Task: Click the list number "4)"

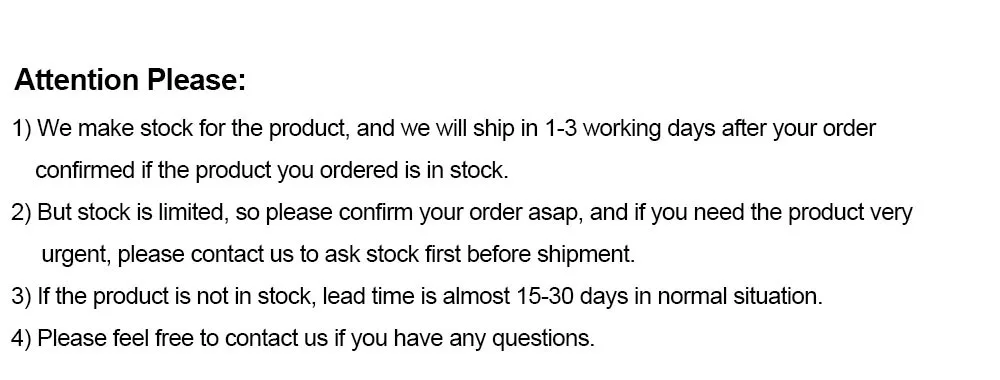Action: 22,339
